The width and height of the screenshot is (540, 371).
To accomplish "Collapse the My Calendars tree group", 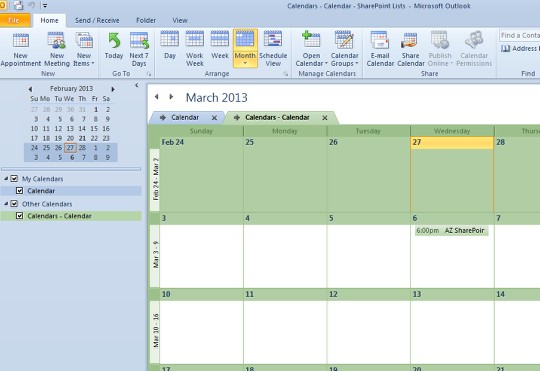I will pyautogui.click(x=6, y=178).
